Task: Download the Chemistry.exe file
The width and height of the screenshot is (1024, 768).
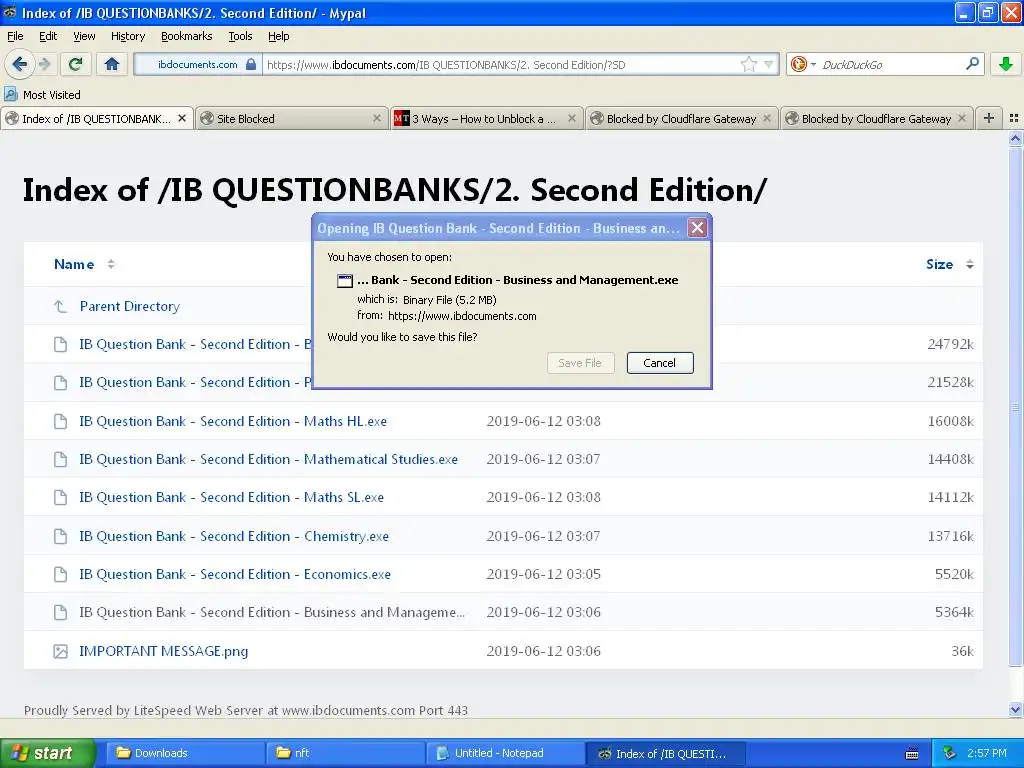Action: 234,536
